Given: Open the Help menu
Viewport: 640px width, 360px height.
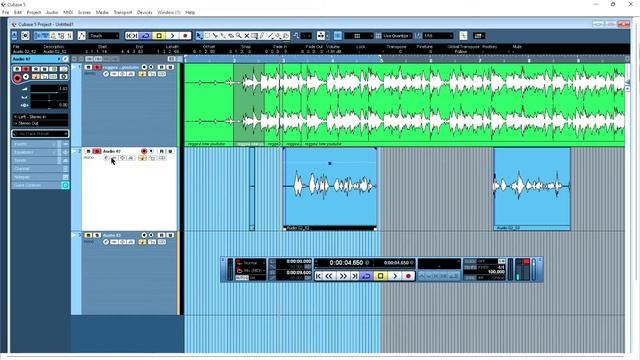Looking at the screenshot, I should click(x=190, y=13).
